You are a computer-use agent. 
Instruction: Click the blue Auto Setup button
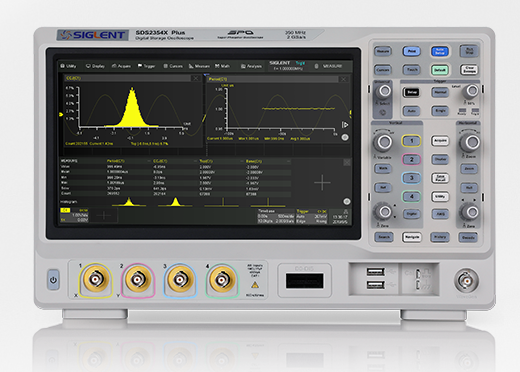coord(440,51)
